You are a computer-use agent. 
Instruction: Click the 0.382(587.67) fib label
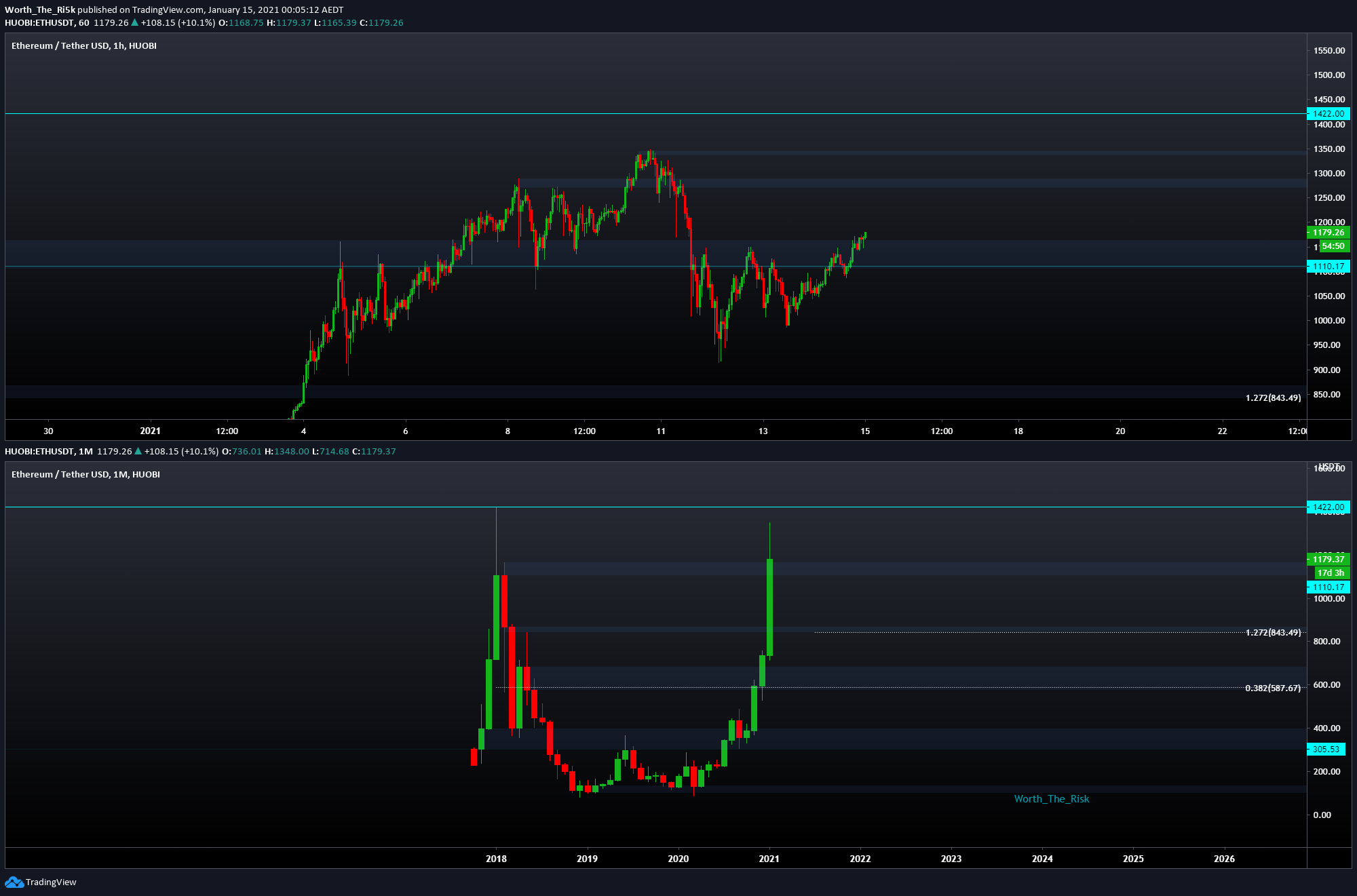click(1273, 688)
